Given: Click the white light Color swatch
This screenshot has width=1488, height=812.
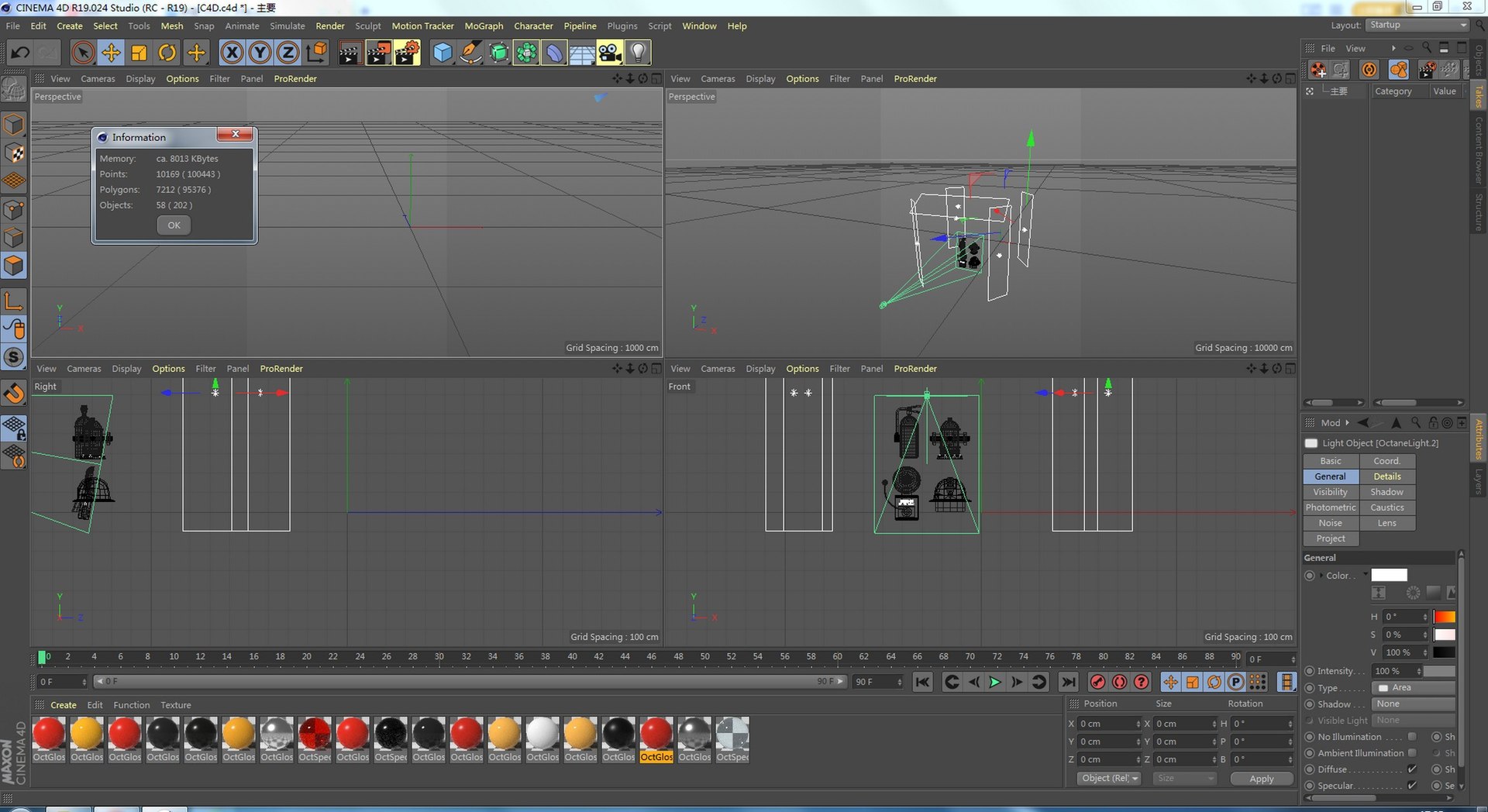Looking at the screenshot, I should (1389, 575).
